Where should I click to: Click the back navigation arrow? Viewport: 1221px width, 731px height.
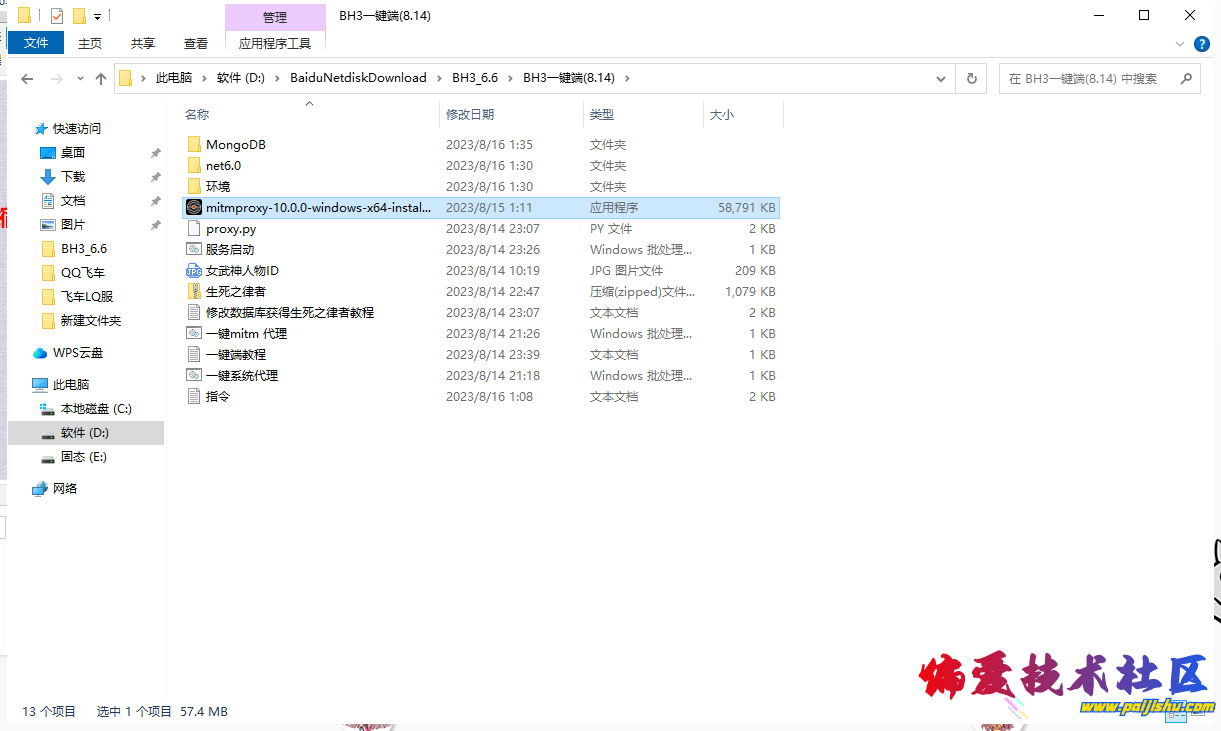click(x=27, y=78)
